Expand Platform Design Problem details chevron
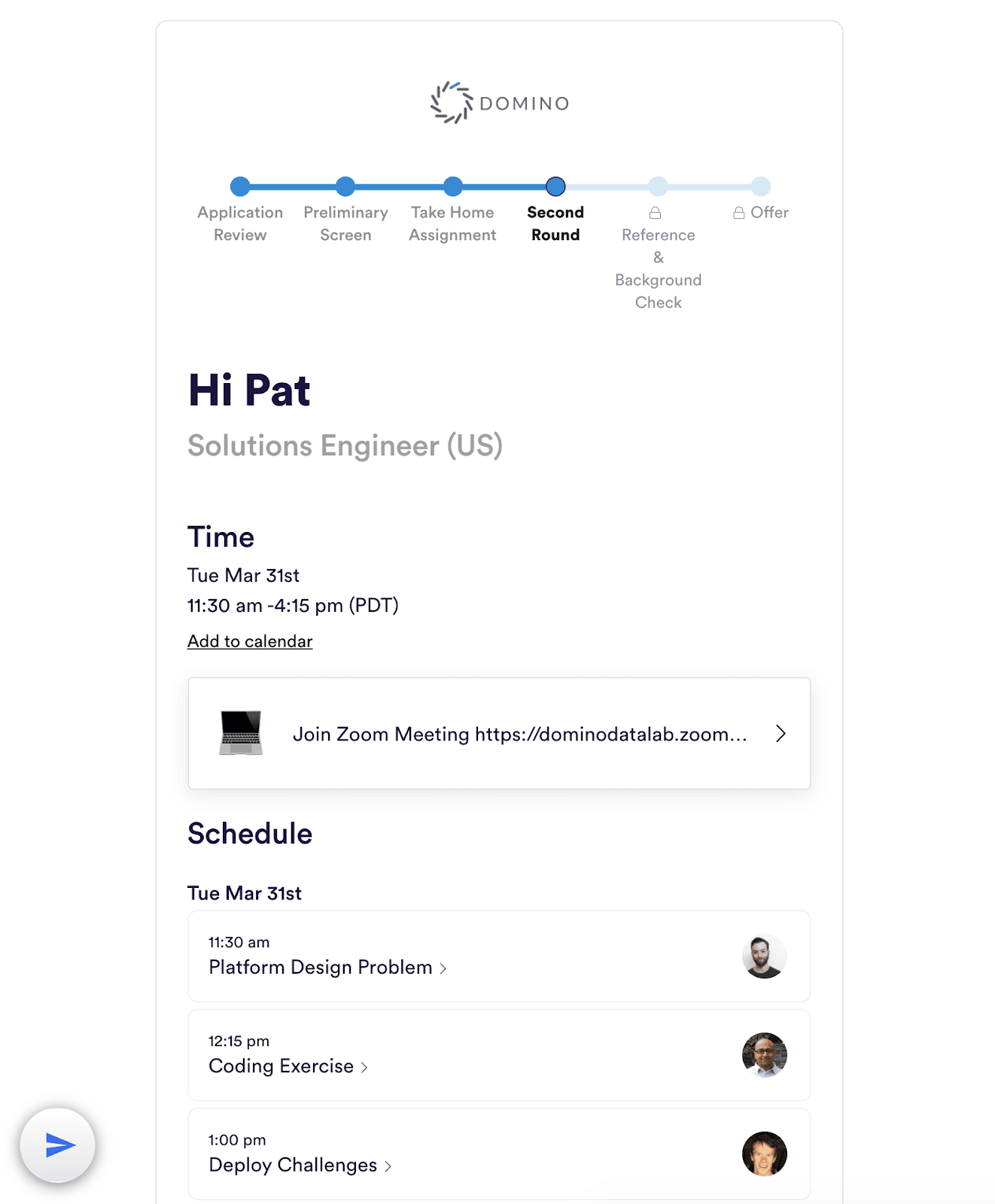This screenshot has width=995, height=1204. (443, 968)
